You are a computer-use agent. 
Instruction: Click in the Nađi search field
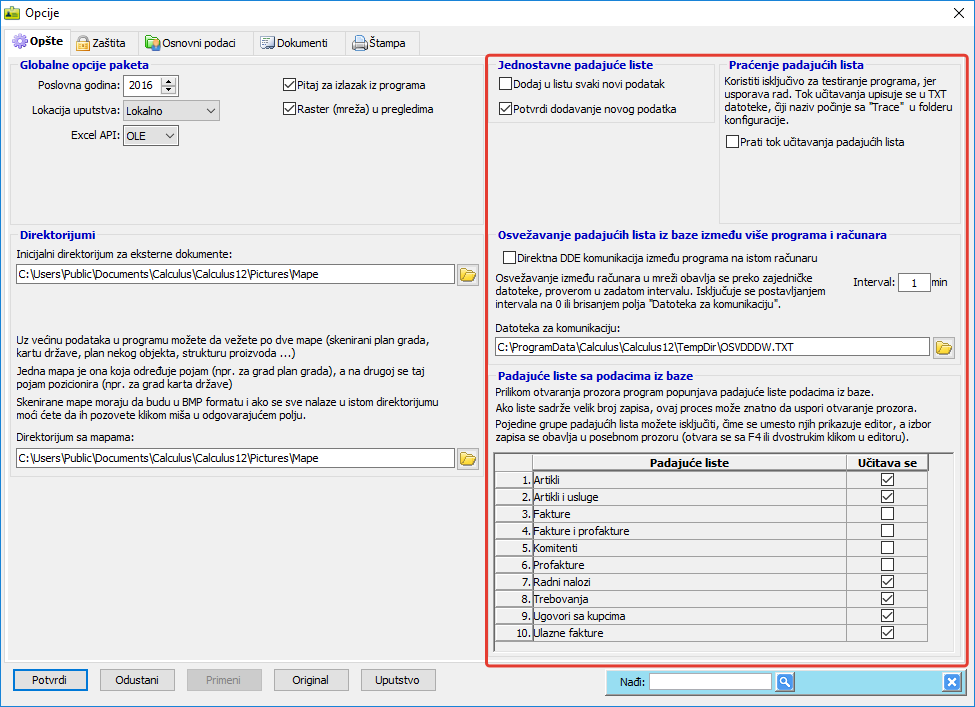click(710, 682)
